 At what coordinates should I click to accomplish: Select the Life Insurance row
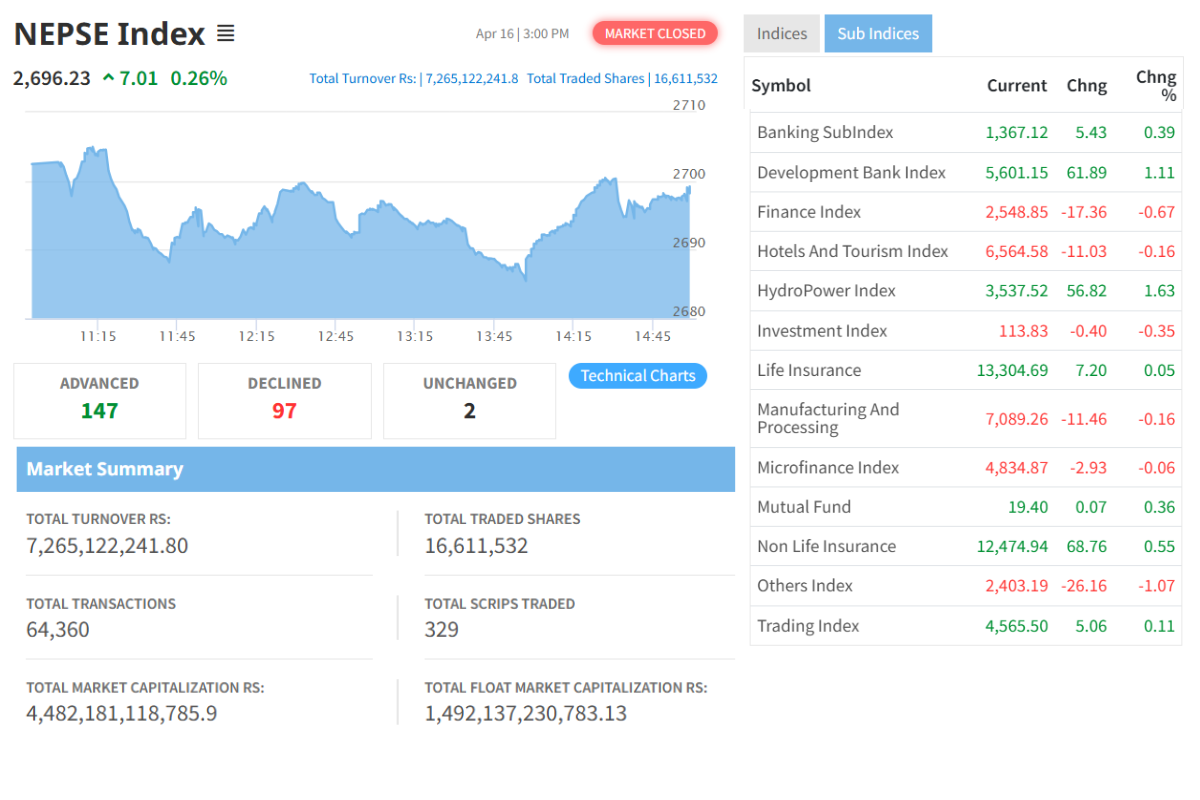click(966, 370)
